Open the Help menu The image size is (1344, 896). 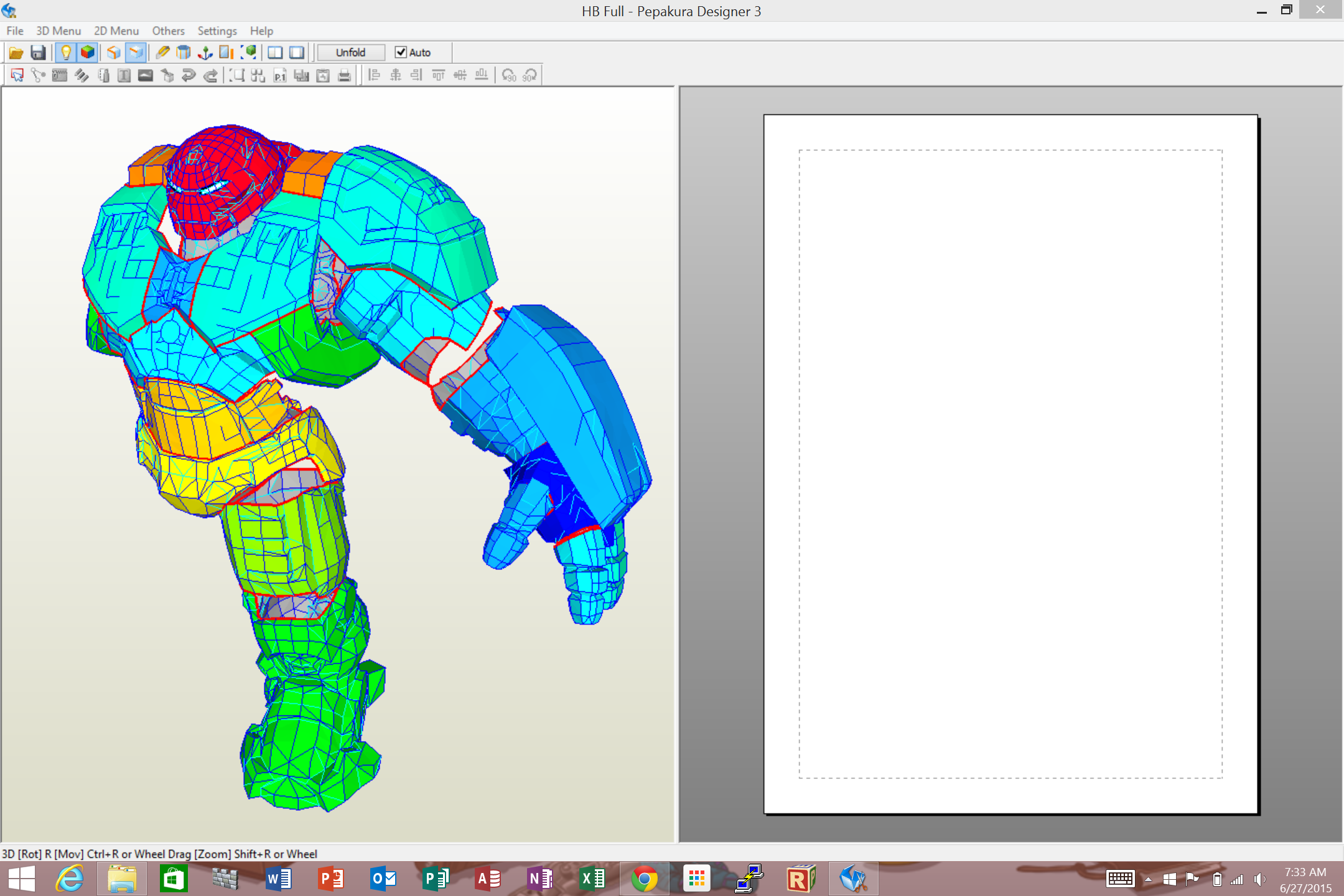(261, 30)
